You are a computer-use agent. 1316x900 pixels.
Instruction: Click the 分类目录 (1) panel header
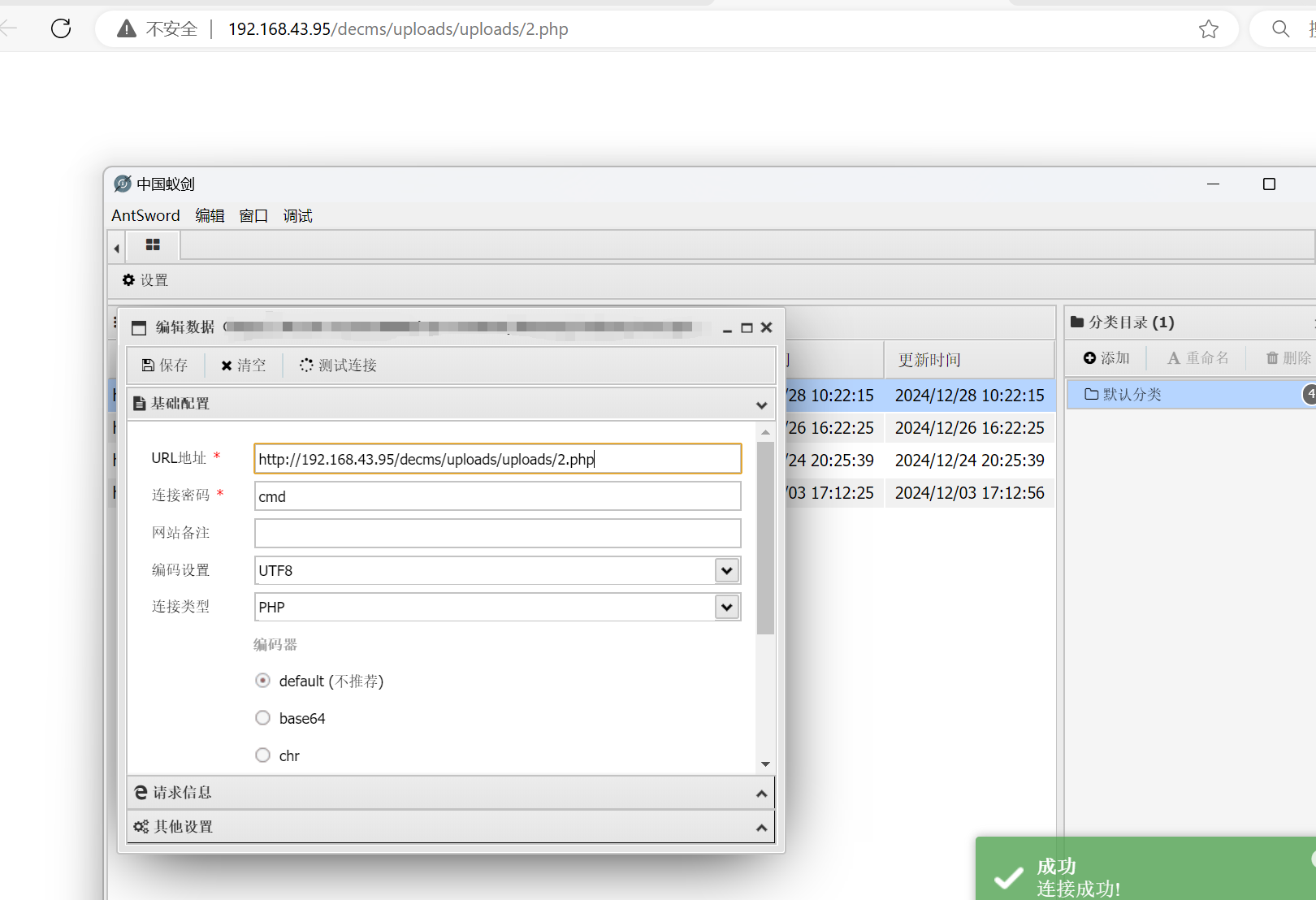pos(1190,322)
